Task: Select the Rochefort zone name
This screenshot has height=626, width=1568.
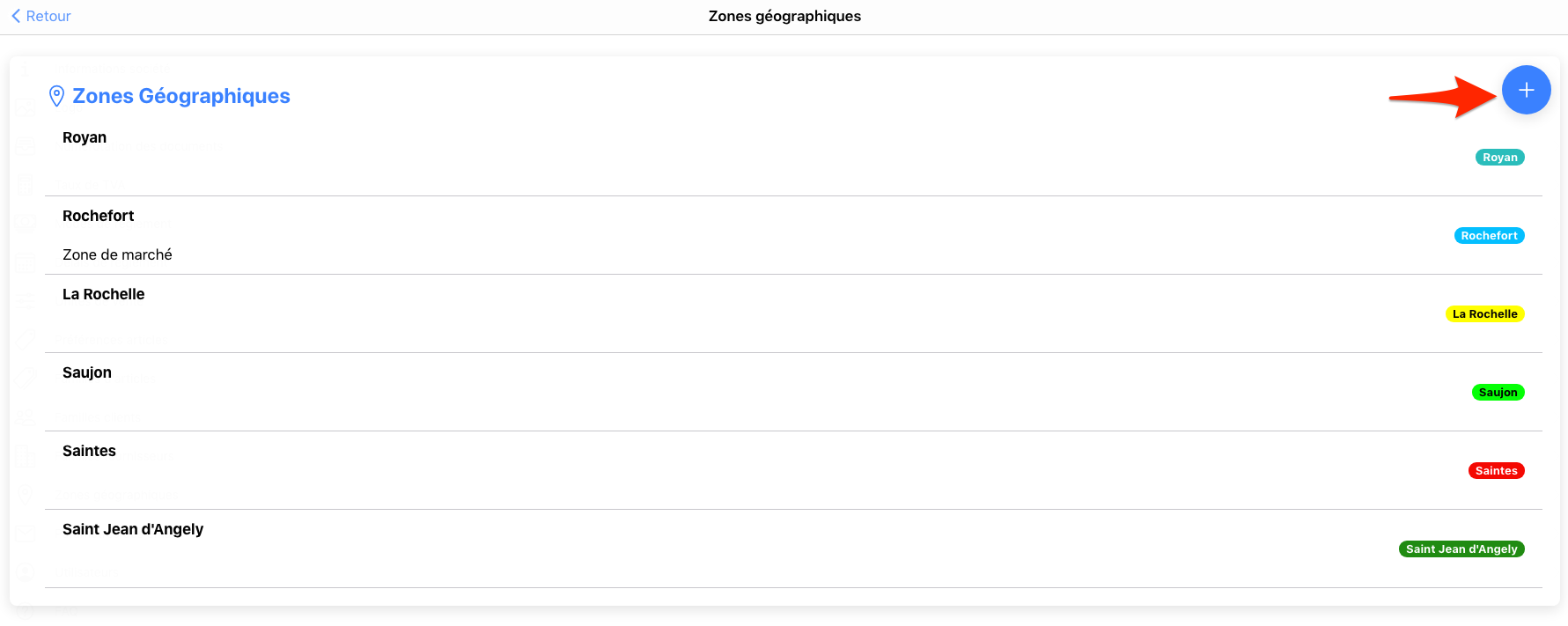Action: 98,216
